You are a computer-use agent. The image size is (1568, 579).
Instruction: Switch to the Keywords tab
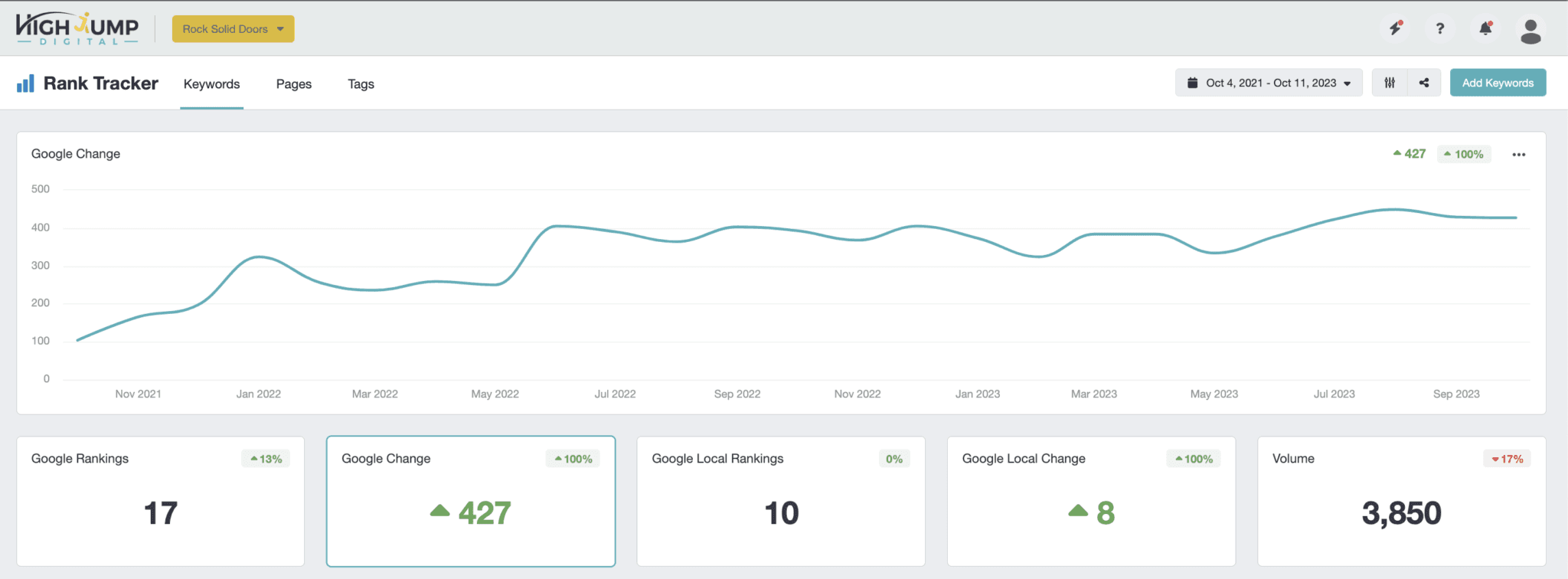(211, 84)
